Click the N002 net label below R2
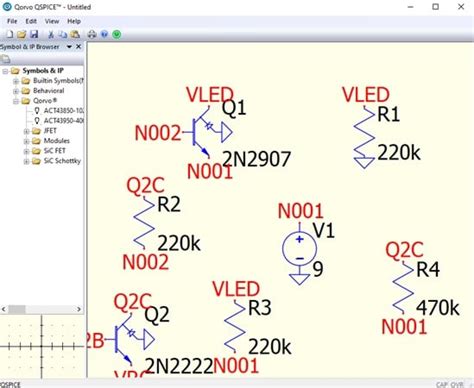 145,262
